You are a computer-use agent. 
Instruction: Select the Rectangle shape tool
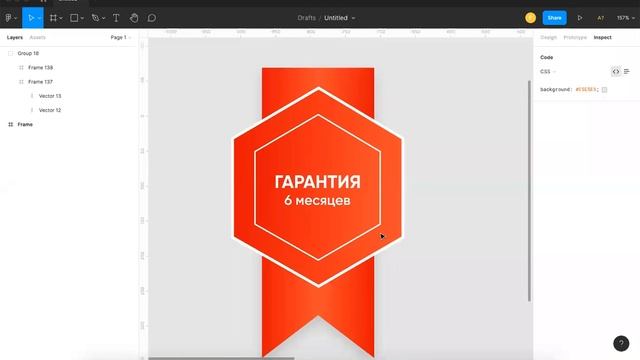point(74,18)
